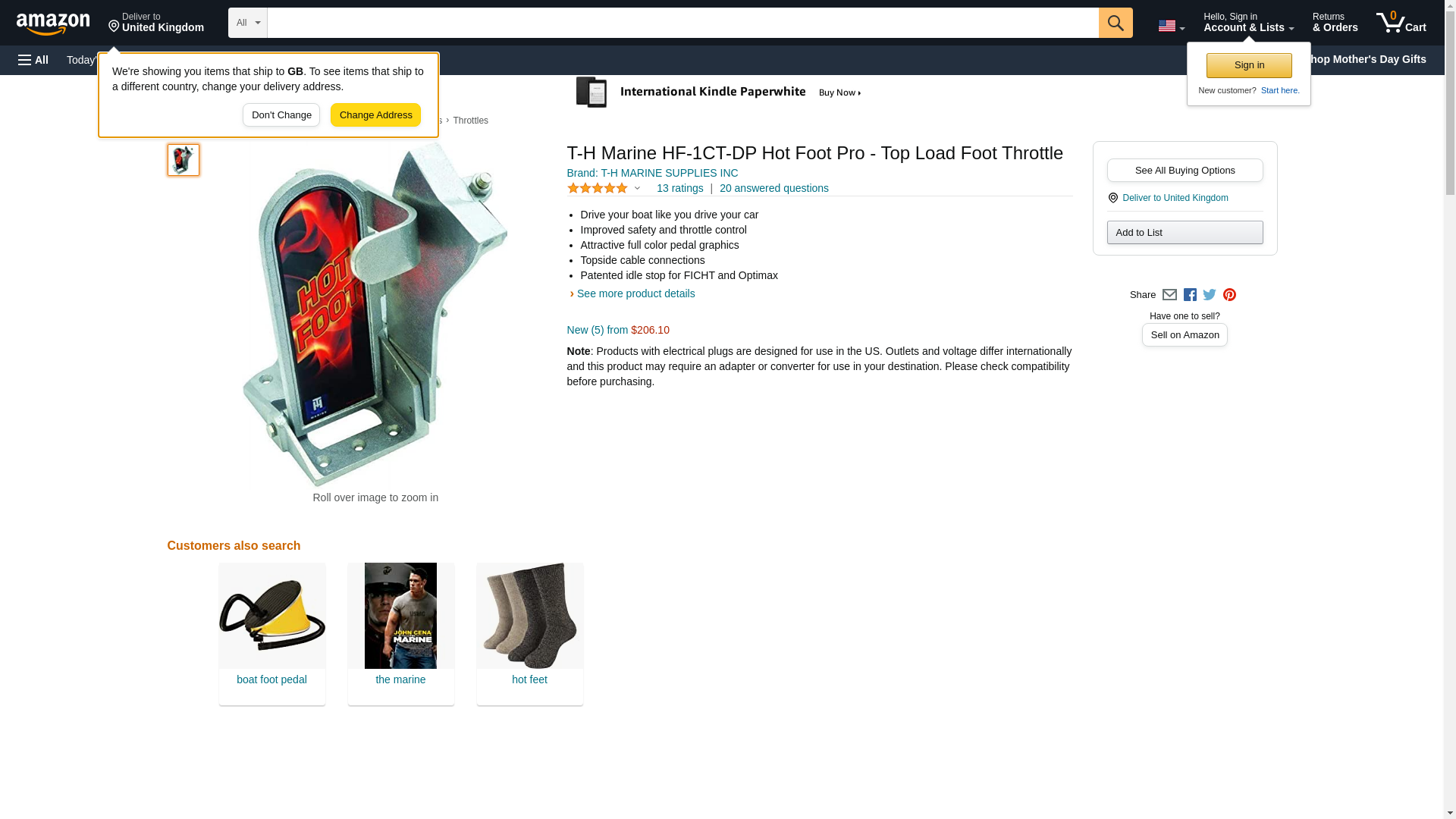Select the Hot Foot product thumbnail
This screenshot has height=819, width=1456.
(184, 160)
